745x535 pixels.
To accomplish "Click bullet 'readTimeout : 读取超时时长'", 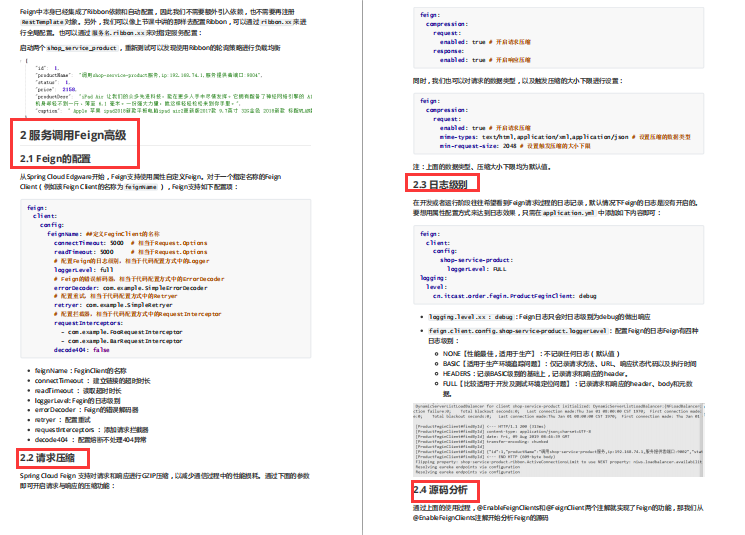I will coord(78,391).
